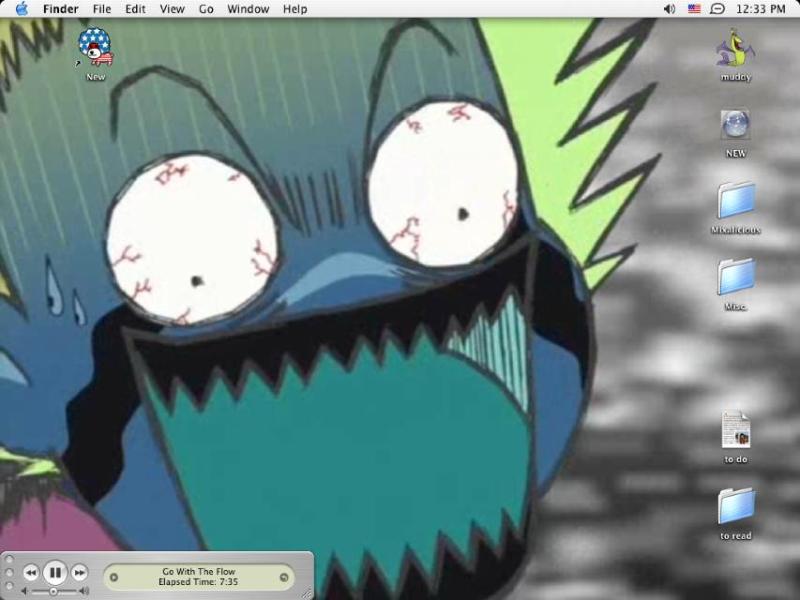The width and height of the screenshot is (800, 600).
Task: Click the loud speaker icon in iTunes
Action: pyautogui.click(x=84, y=591)
